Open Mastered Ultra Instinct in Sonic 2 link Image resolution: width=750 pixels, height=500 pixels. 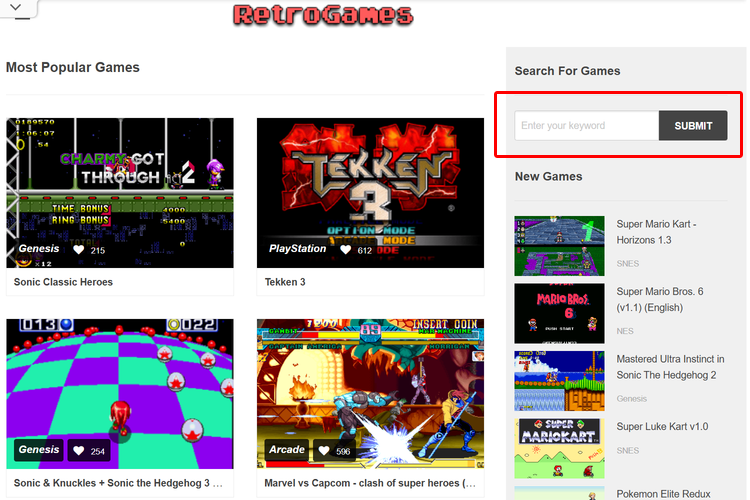click(x=670, y=367)
